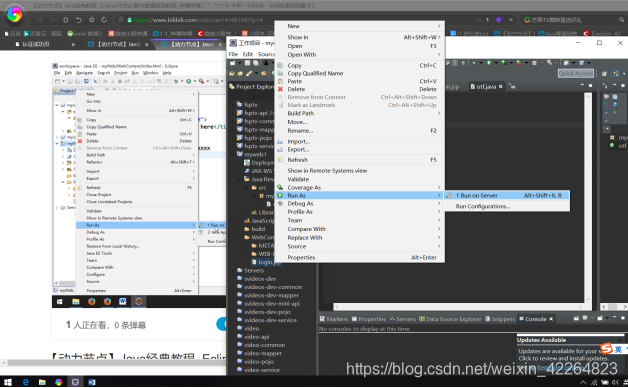Image resolution: width=628 pixels, height=388 pixels.
Task: Click the Run green play icon in Eclipse toolbar
Action: [489, 63]
